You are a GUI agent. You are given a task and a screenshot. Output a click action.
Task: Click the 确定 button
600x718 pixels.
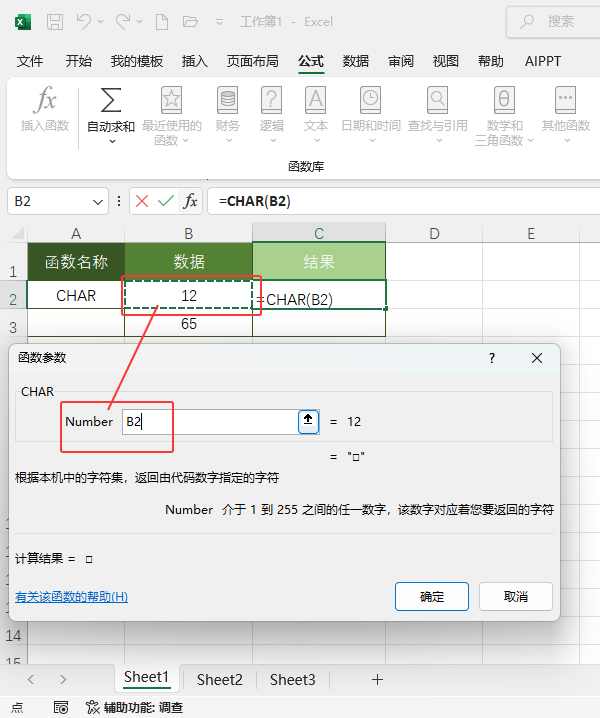click(x=432, y=597)
